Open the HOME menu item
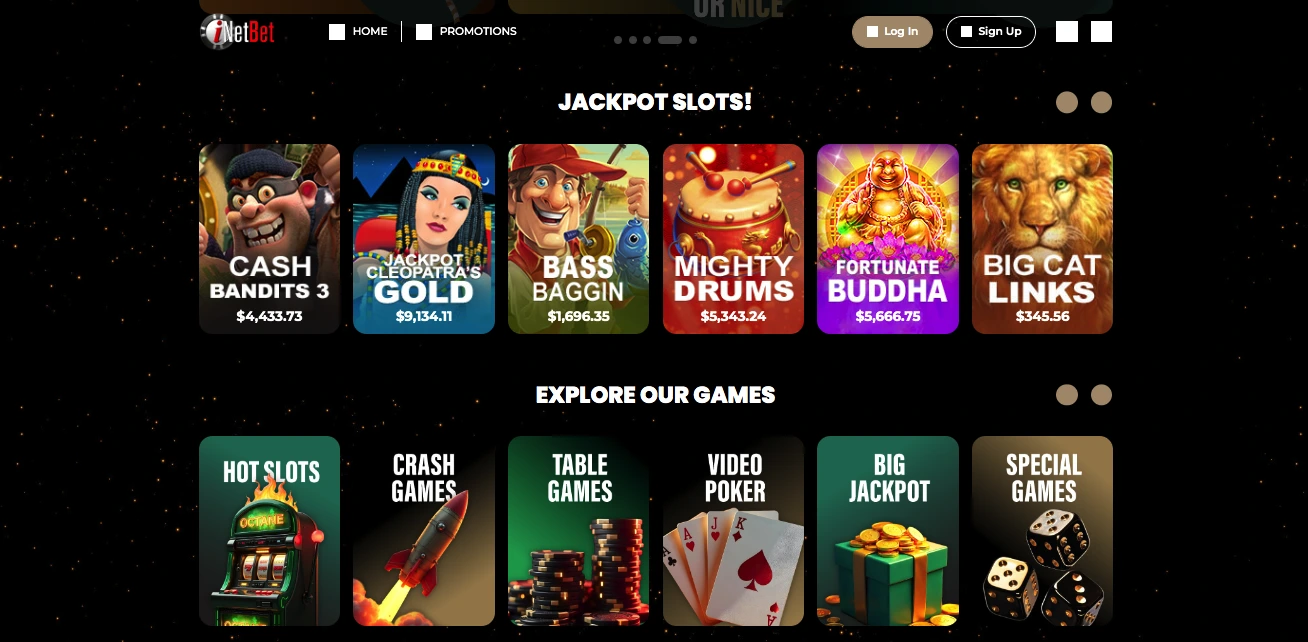This screenshot has height=642, width=1308. [358, 32]
